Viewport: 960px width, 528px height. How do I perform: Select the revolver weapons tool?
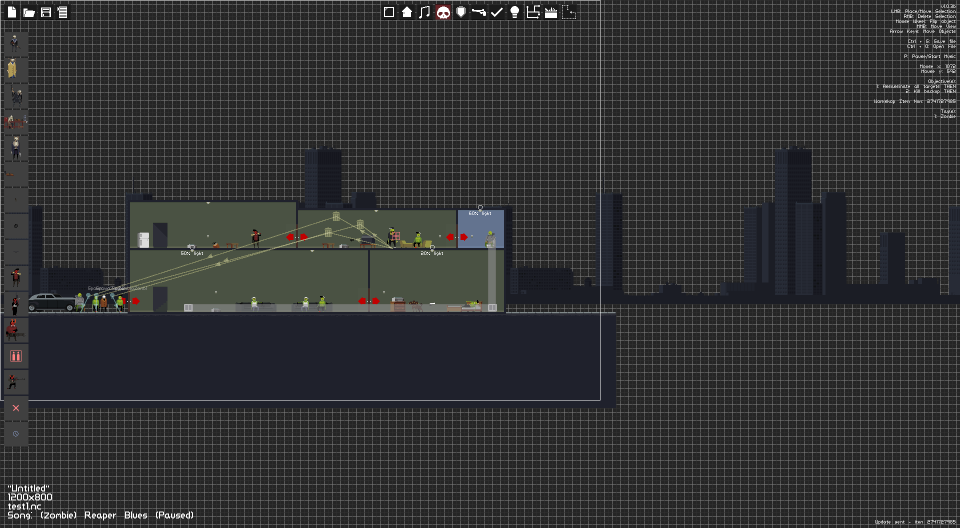[x=479, y=12]
